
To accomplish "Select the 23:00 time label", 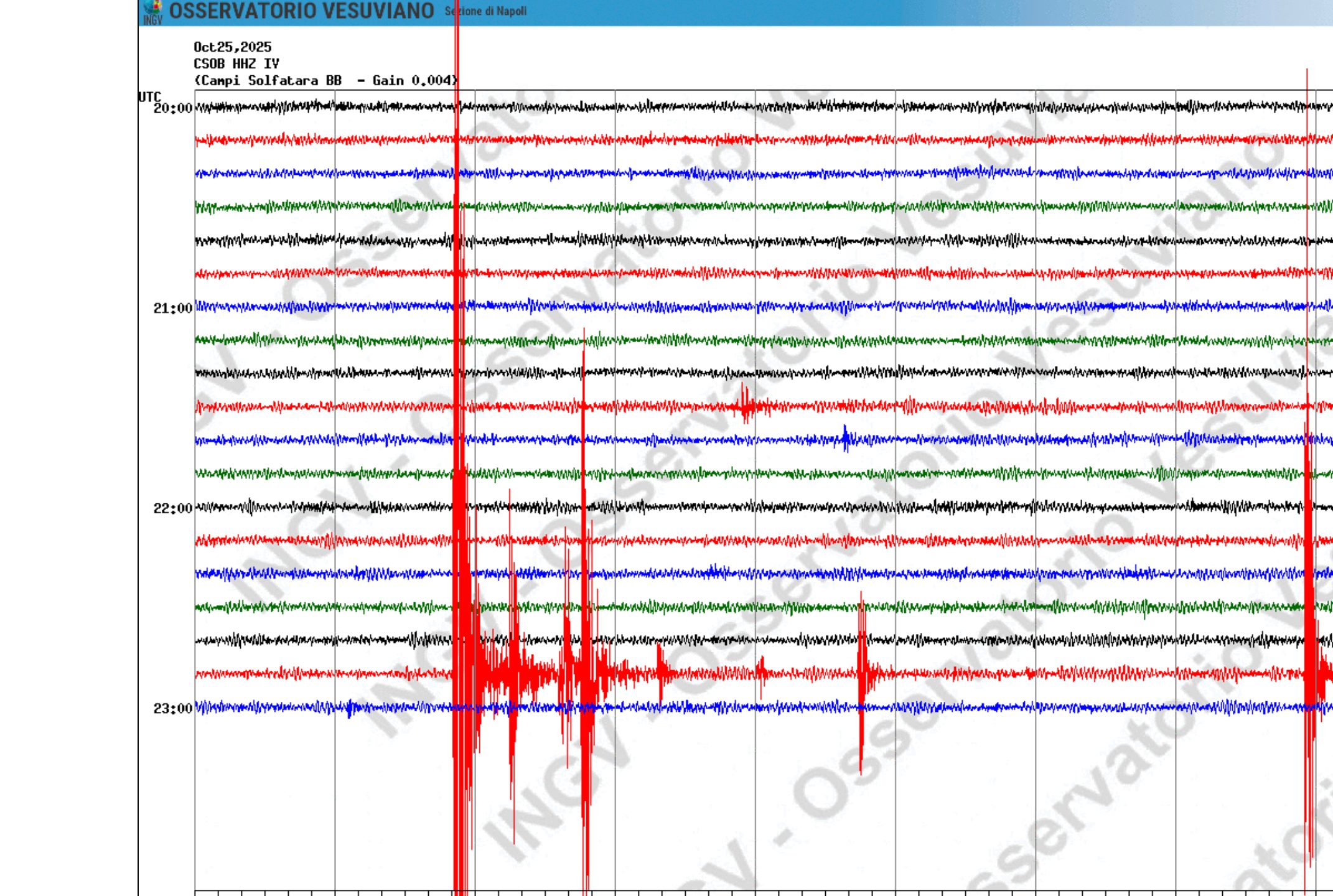I will pos(172,709).
